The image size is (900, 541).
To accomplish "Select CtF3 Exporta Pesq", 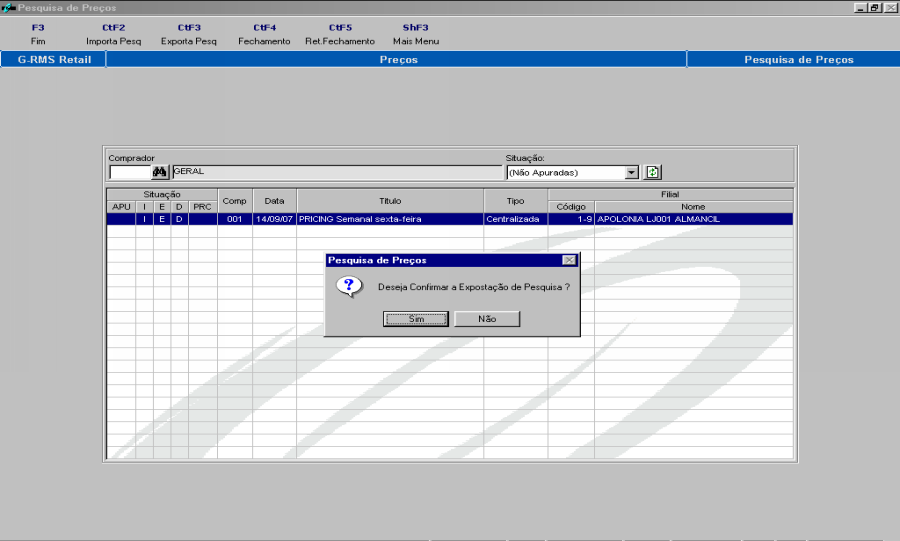I will coord(189,34).
